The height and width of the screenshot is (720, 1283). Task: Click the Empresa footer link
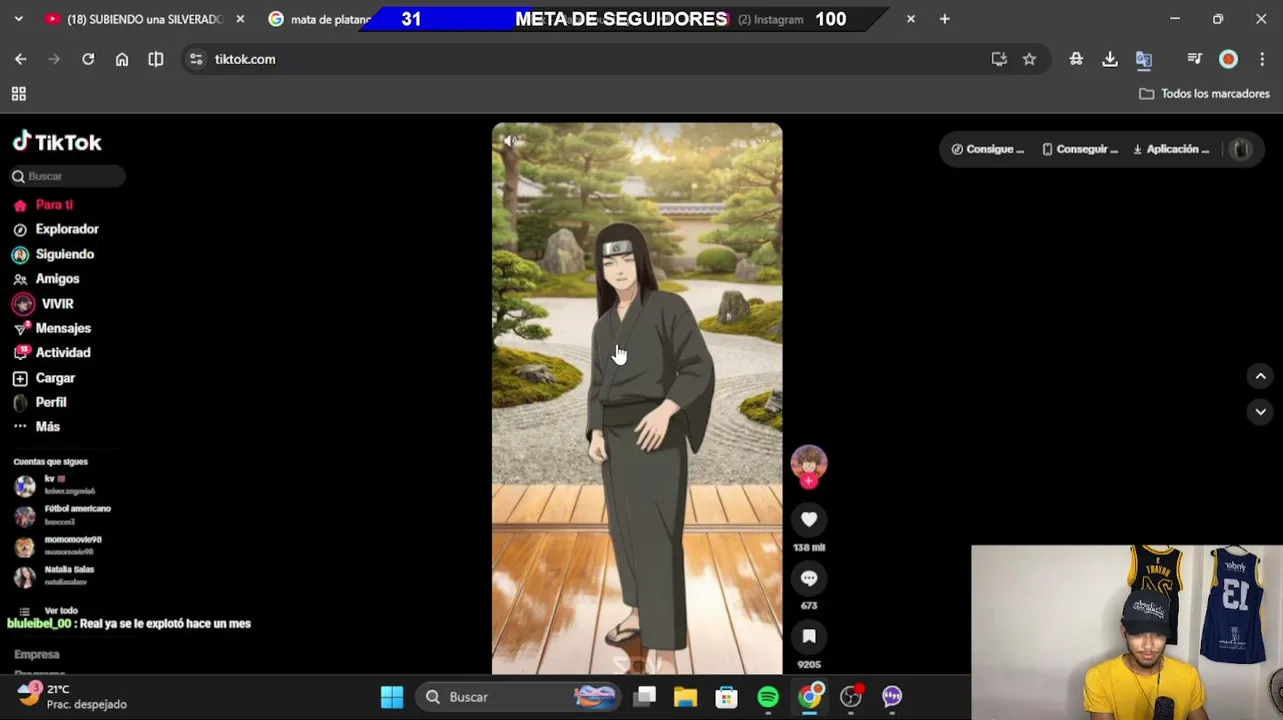(37, 654)
